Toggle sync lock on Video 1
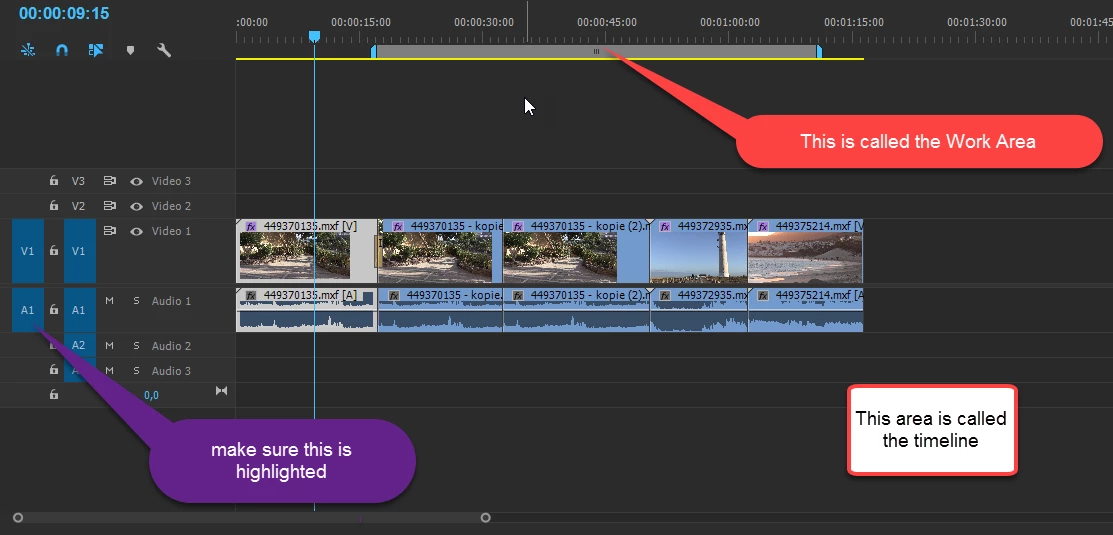1113x535 pixels. (109, 231)
